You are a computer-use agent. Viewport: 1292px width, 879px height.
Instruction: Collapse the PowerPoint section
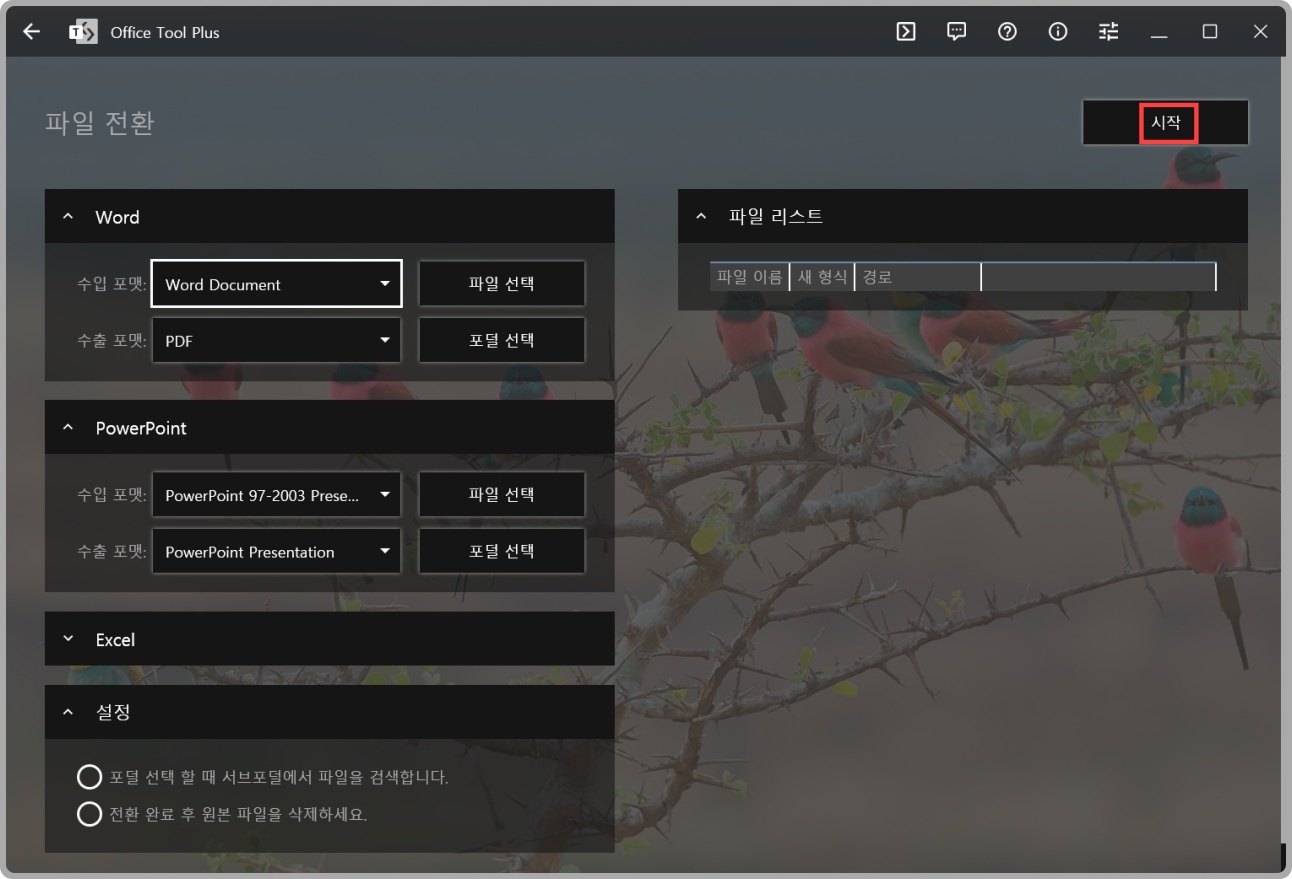[x=68, y=428]
